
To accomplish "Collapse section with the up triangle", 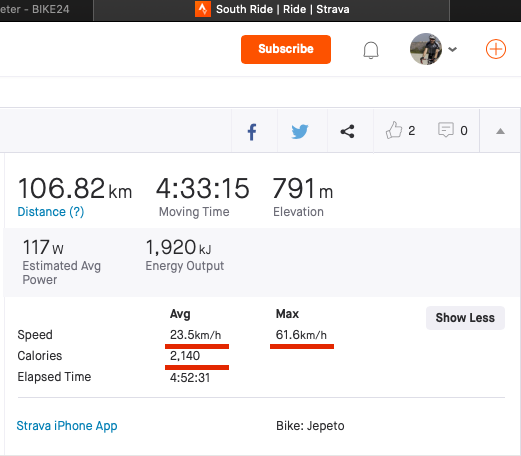I will tap(500, 131).
